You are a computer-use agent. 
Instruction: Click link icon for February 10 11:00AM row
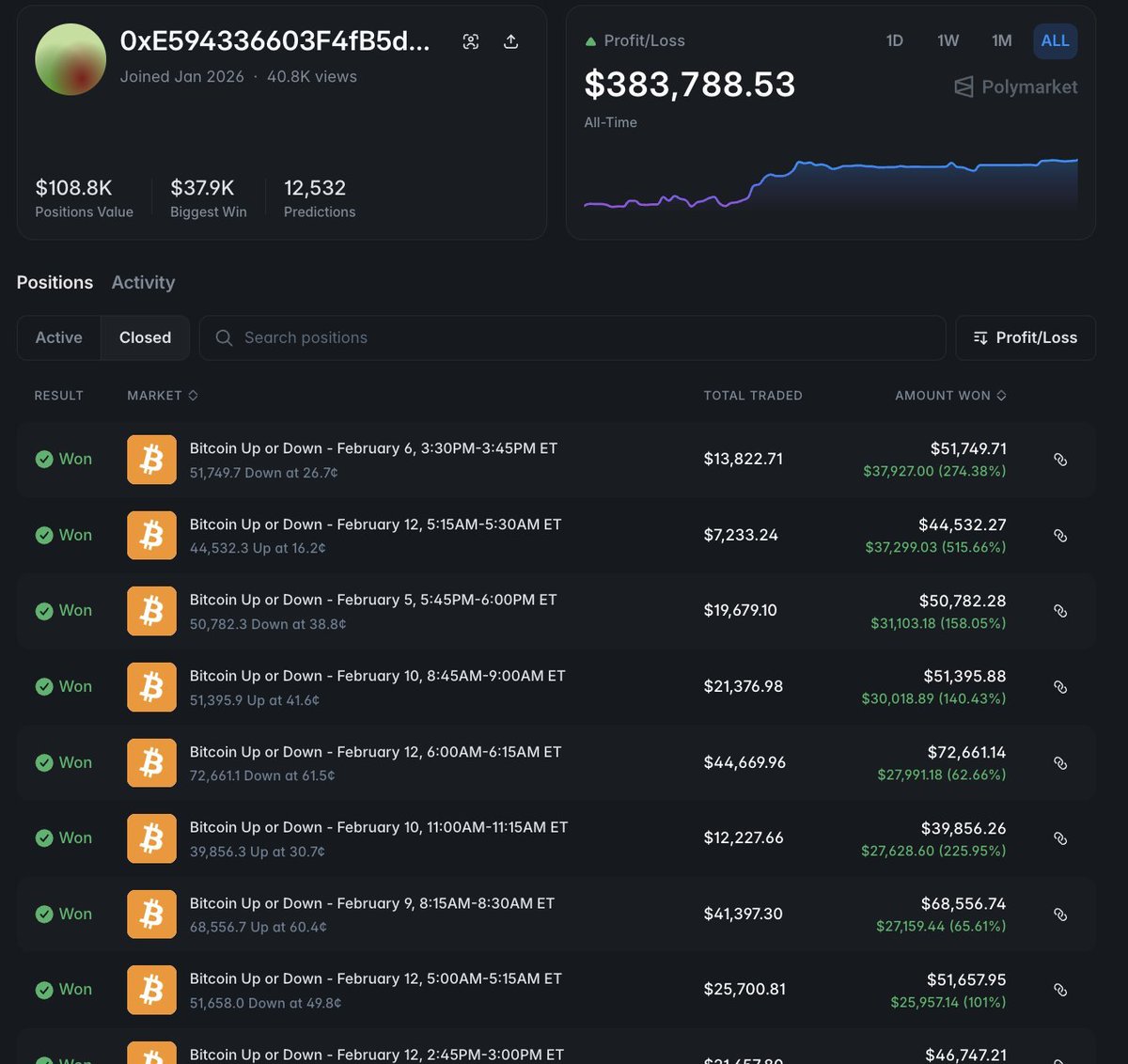tap(1060, 838)
